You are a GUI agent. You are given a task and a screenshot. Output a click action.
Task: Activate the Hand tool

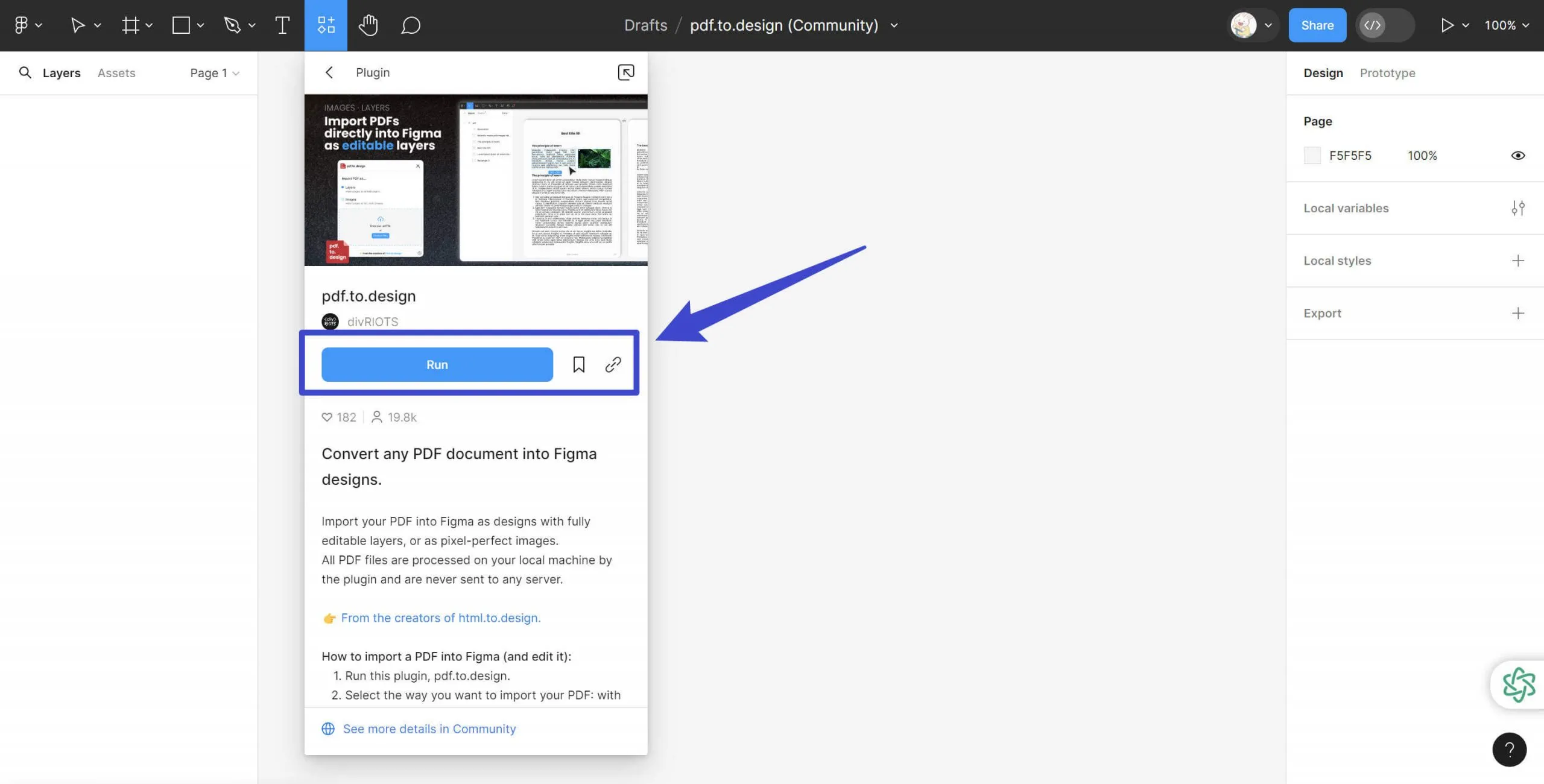(x=368, y=25)
